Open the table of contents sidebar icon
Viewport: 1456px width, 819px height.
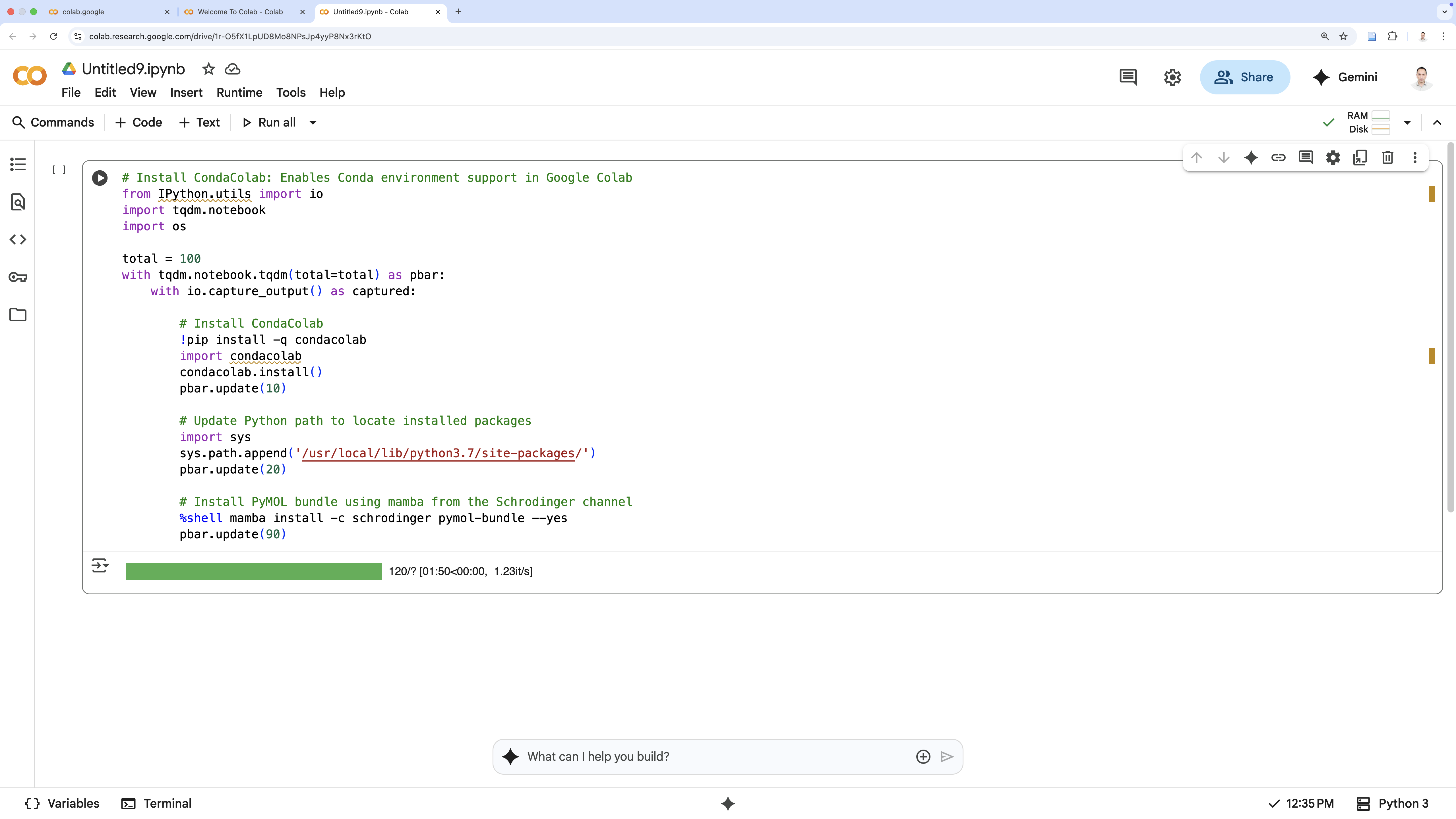(x=18, y=164)
